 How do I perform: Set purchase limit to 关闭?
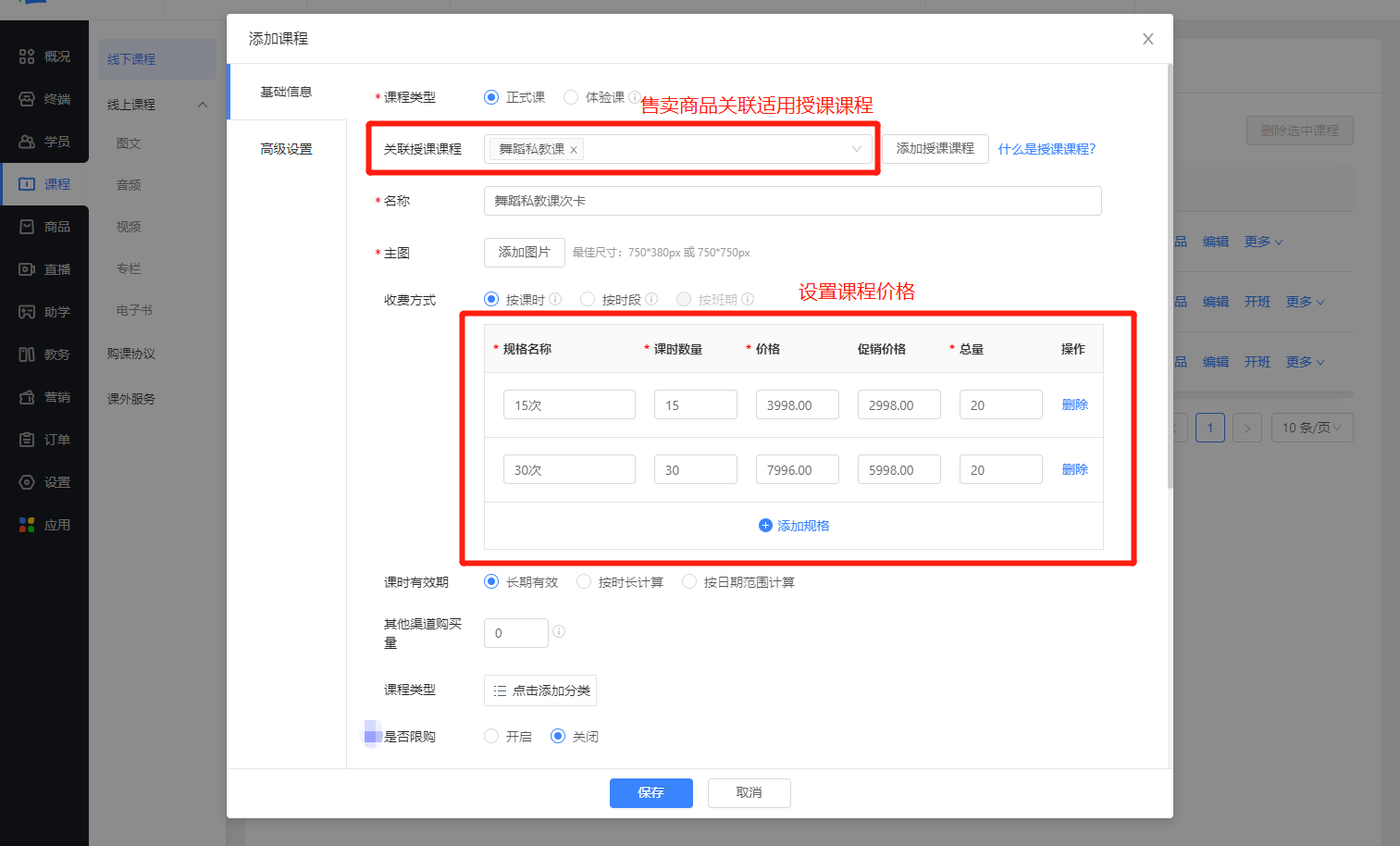(558, 736)
